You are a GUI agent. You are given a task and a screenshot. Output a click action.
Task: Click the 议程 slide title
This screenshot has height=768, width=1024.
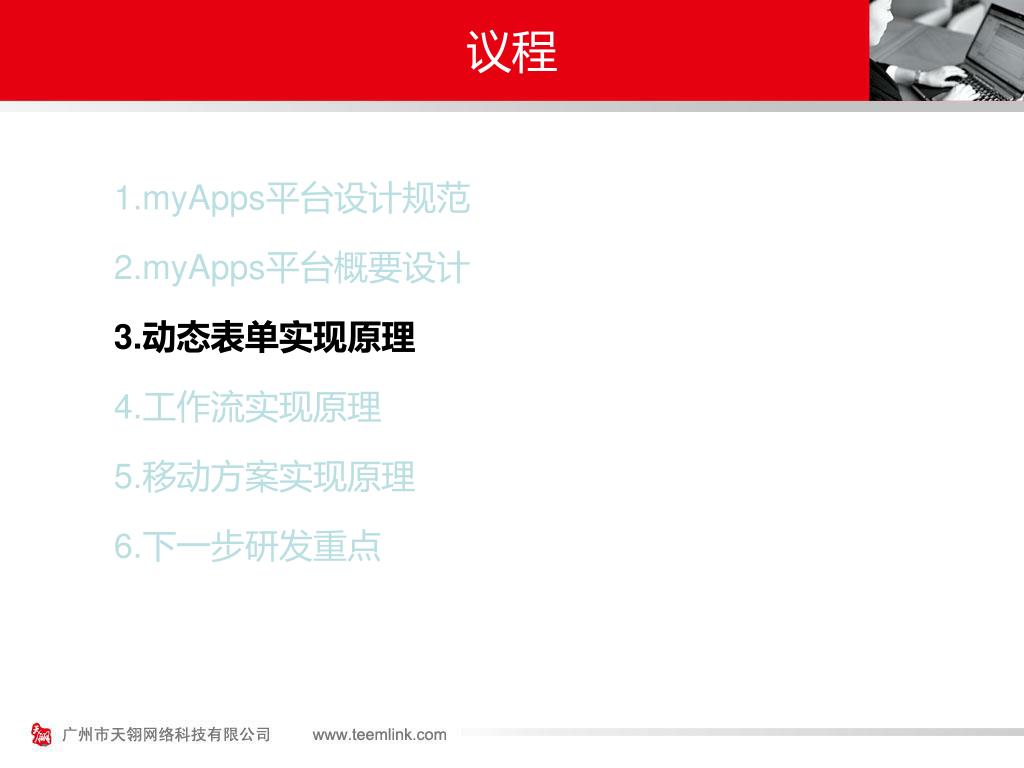[x=511, y=52]
